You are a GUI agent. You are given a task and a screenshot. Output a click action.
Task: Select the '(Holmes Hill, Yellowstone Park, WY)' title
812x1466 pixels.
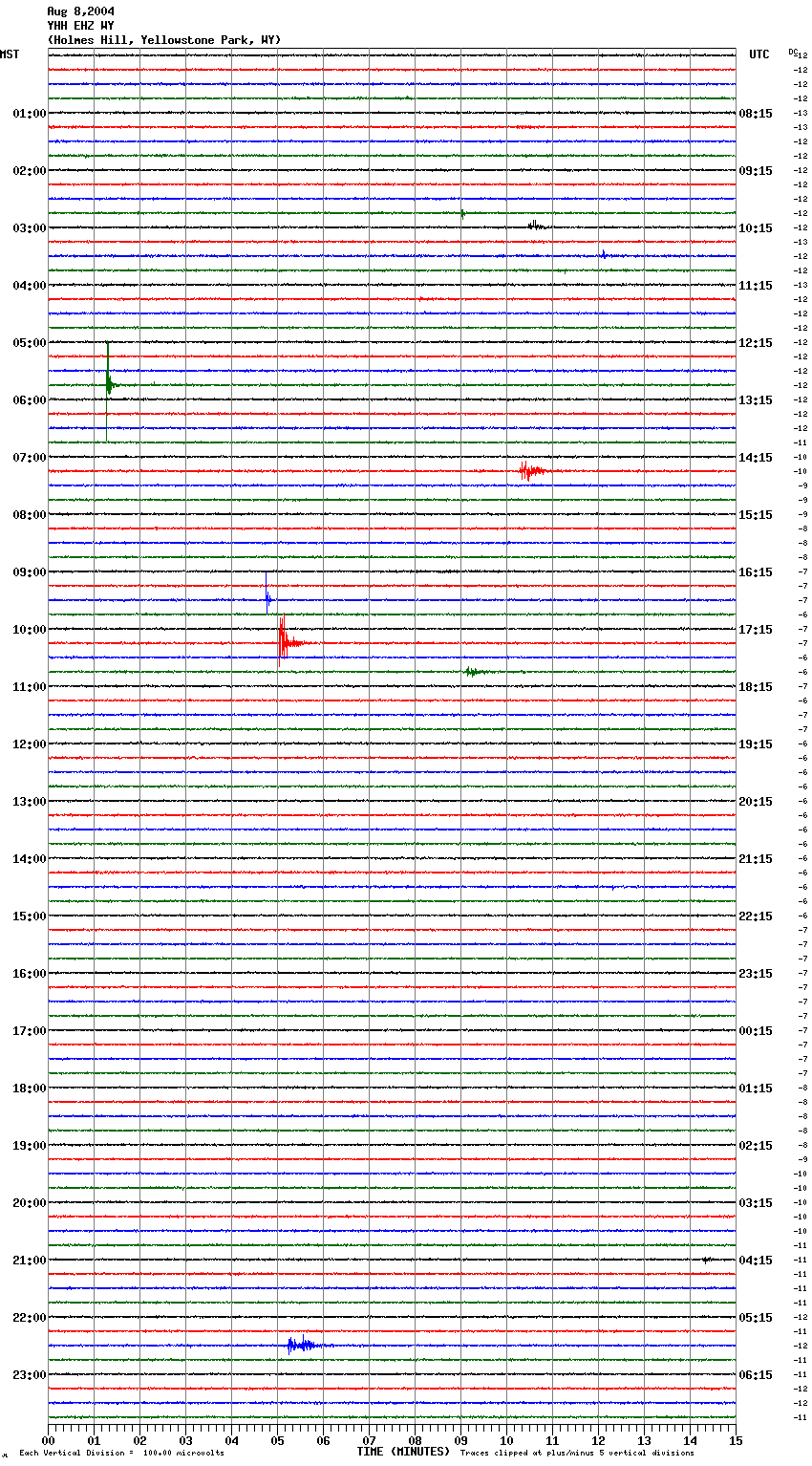[x=164, y=40]
